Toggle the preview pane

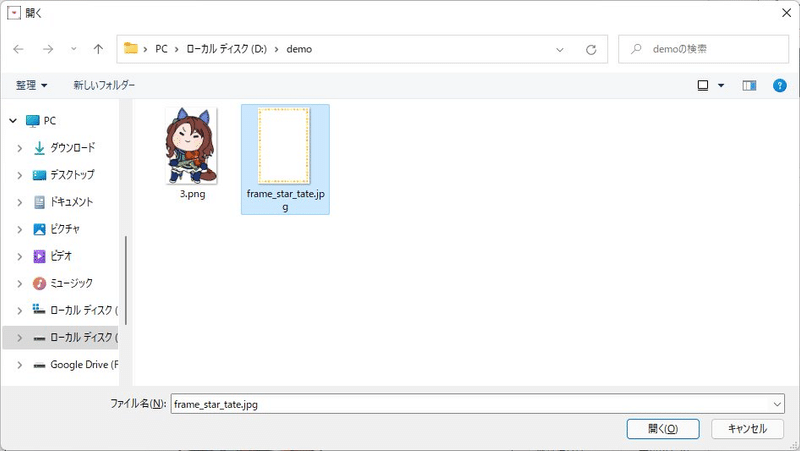pos(749,85)
